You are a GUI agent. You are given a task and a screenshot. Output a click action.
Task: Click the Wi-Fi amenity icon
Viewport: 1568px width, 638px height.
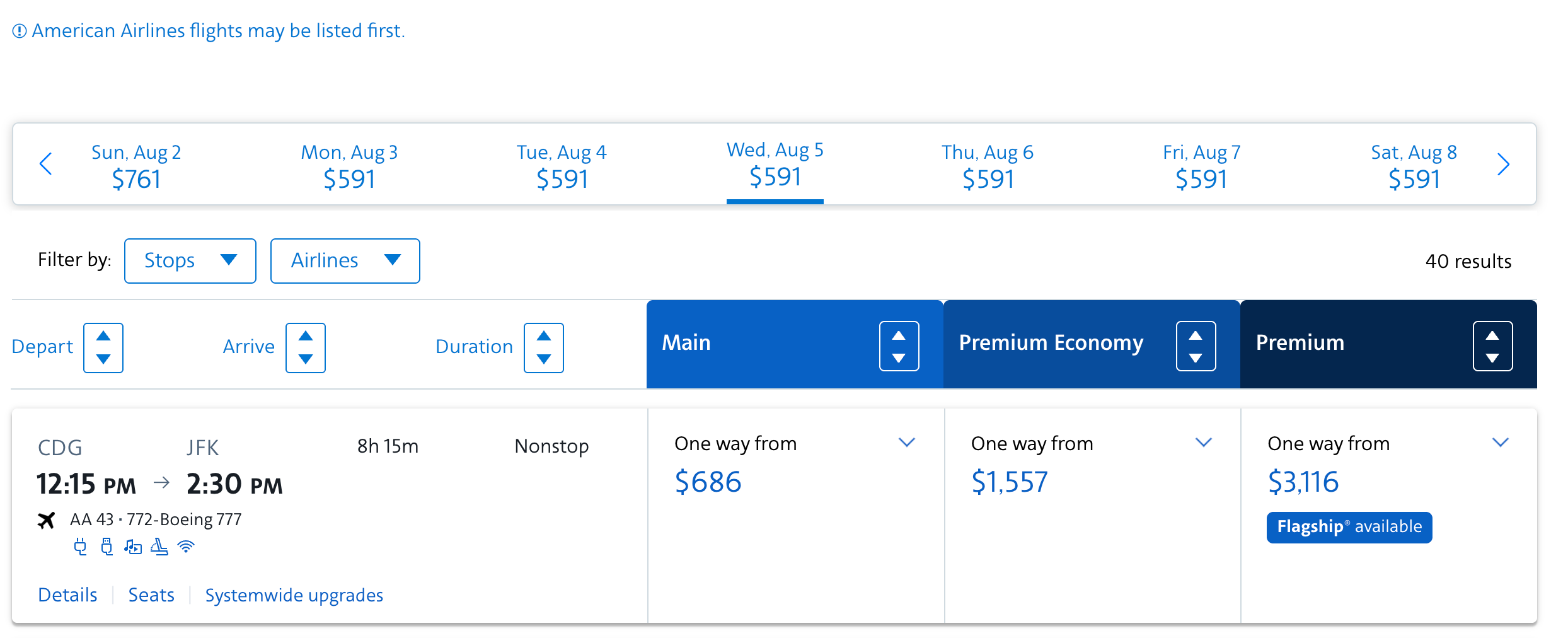(x=186, y=546)
